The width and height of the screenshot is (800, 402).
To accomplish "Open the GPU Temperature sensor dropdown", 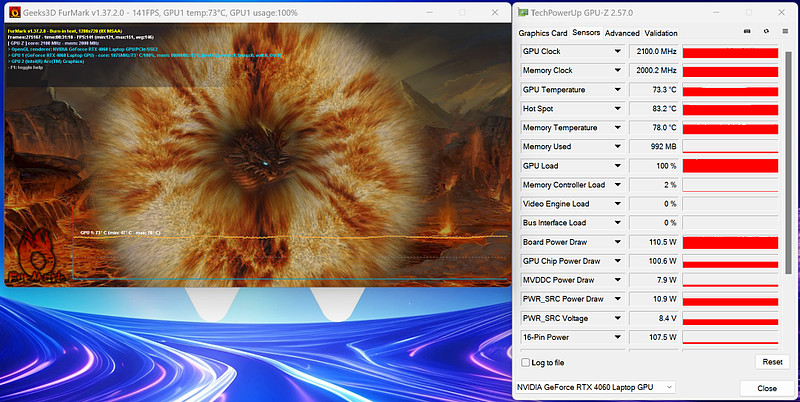I will (x=617, y=89).
